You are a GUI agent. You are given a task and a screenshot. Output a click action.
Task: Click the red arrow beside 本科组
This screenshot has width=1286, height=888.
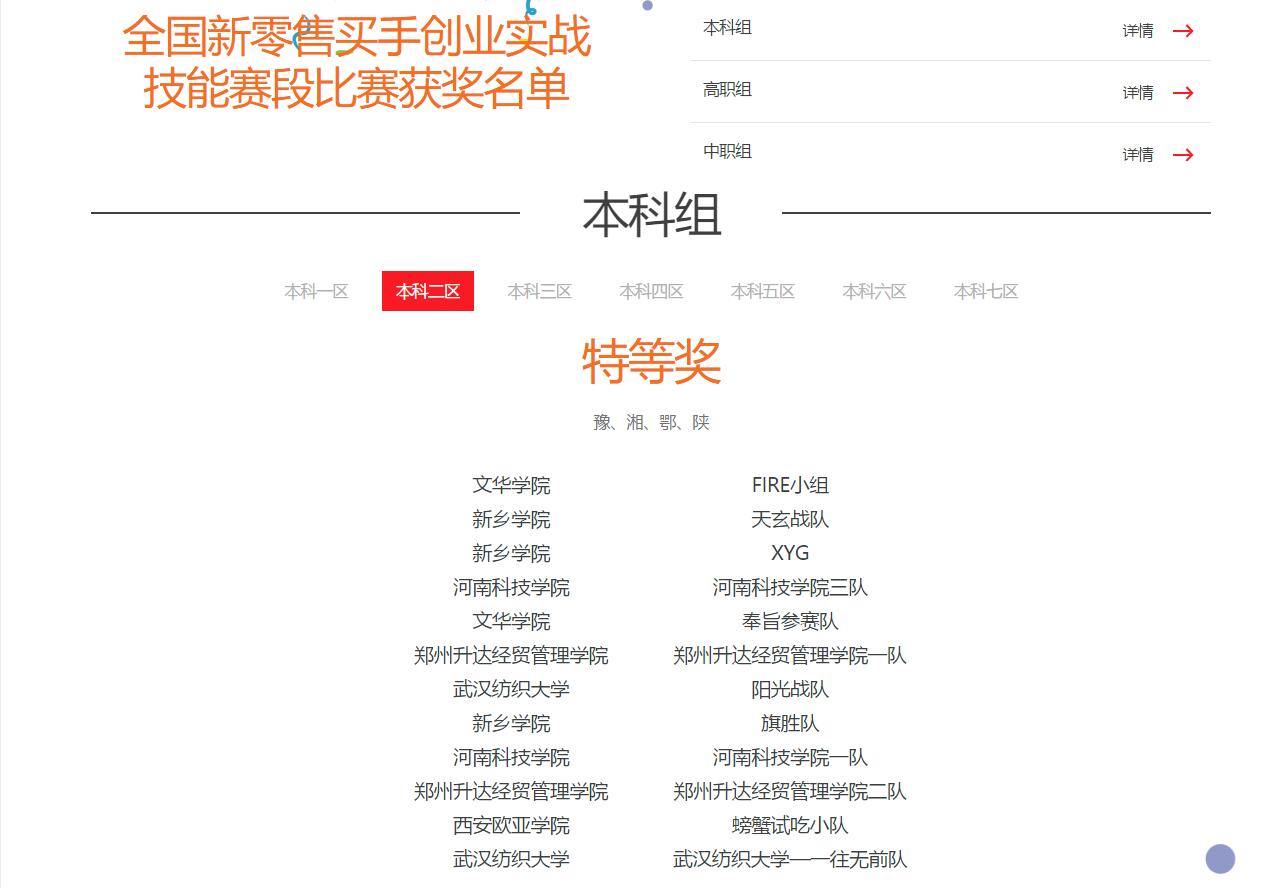1183,31
